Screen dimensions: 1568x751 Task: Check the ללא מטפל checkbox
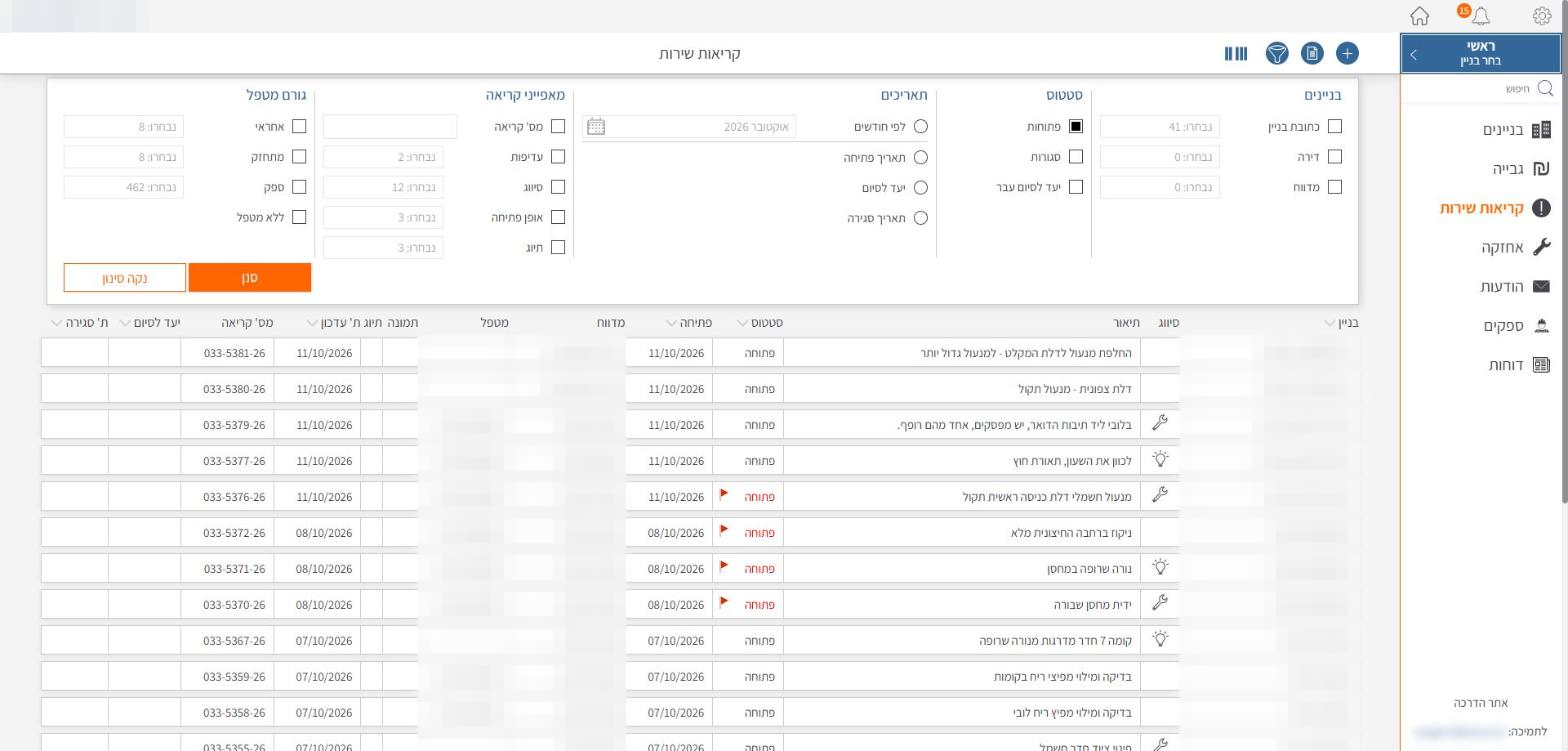click(x=299, y=217)
